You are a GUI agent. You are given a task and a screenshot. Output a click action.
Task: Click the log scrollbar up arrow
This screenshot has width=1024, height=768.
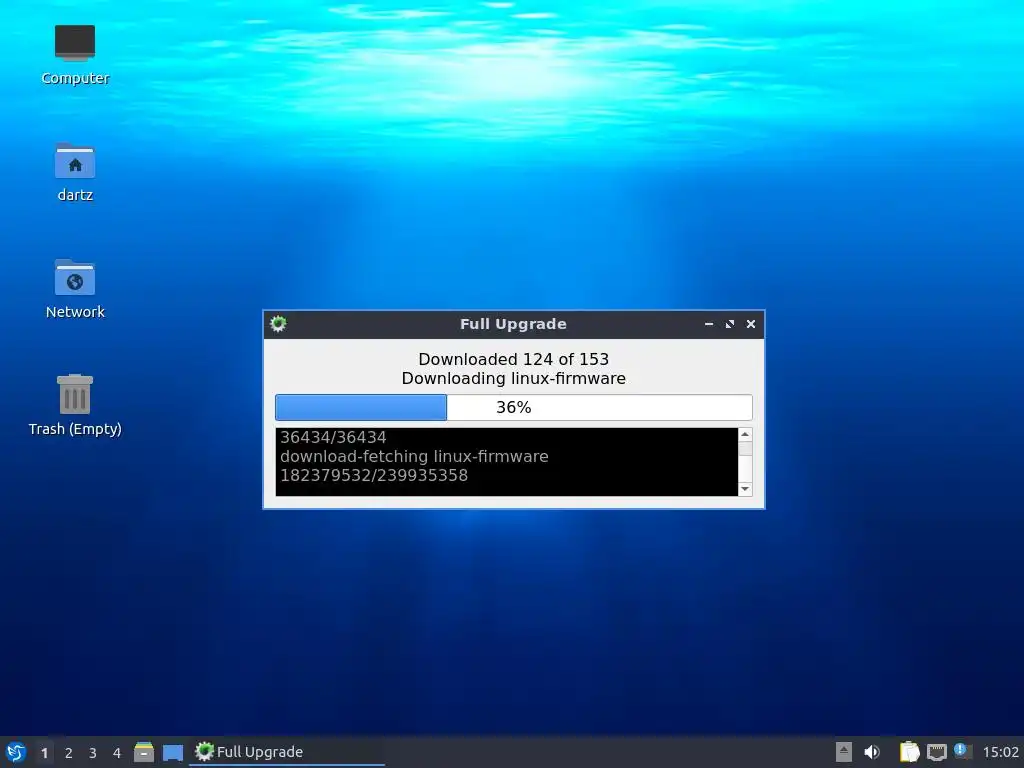745,434
